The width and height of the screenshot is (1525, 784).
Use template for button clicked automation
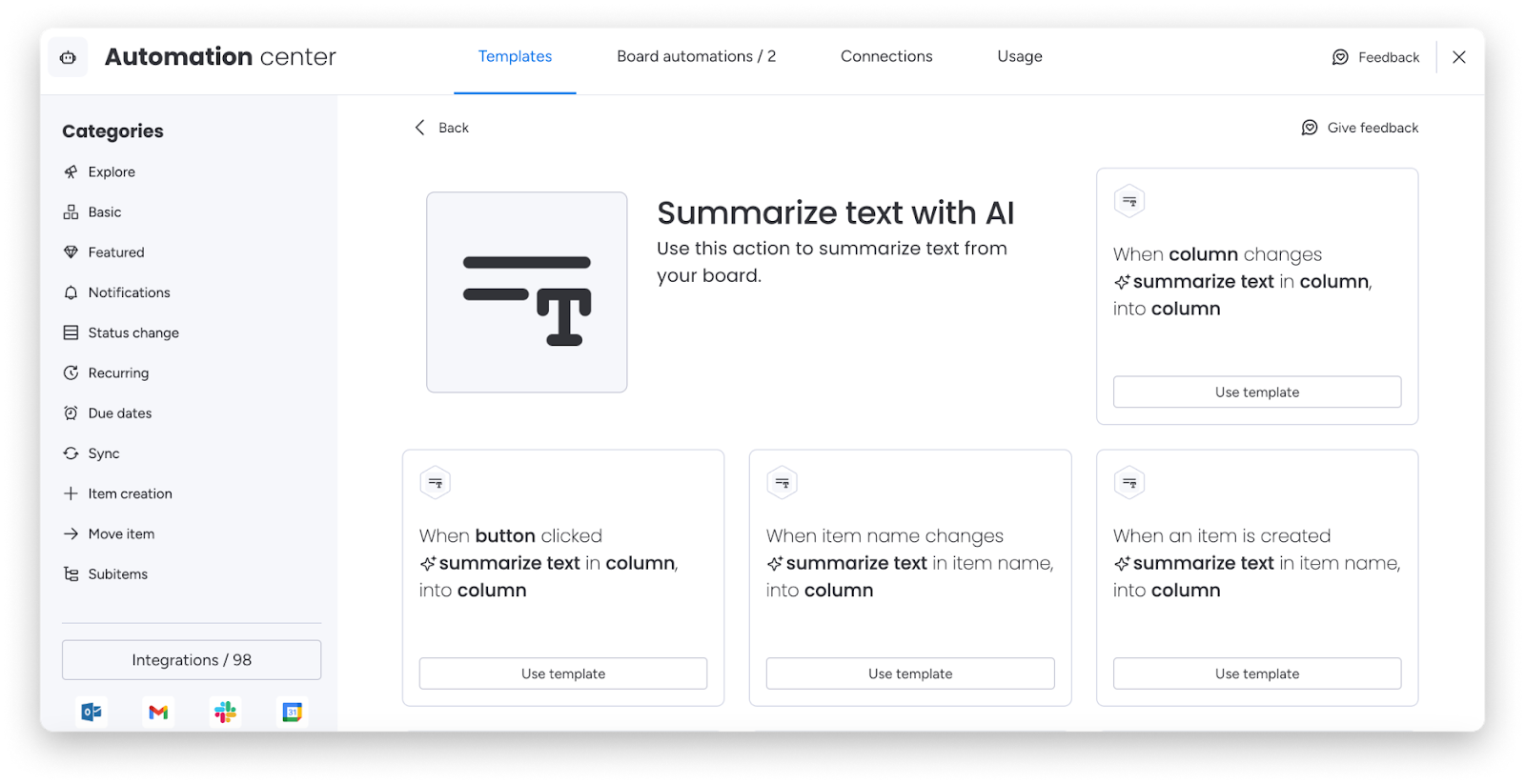tap(563, 673)
